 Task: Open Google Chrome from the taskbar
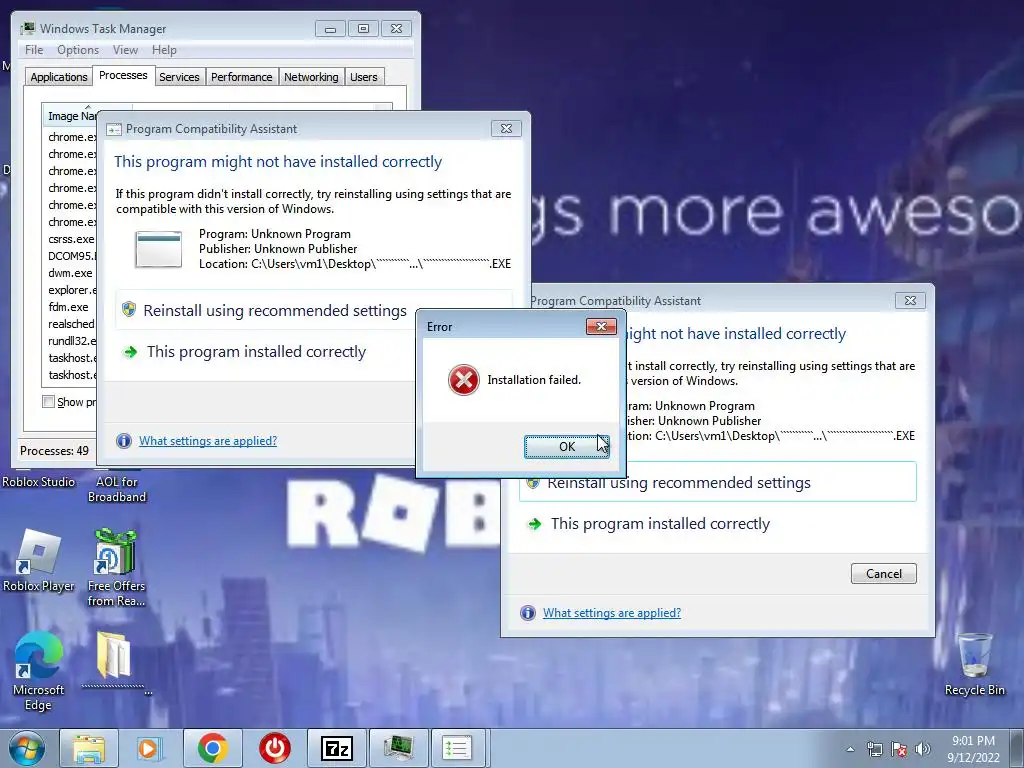[x=212, y=748]
